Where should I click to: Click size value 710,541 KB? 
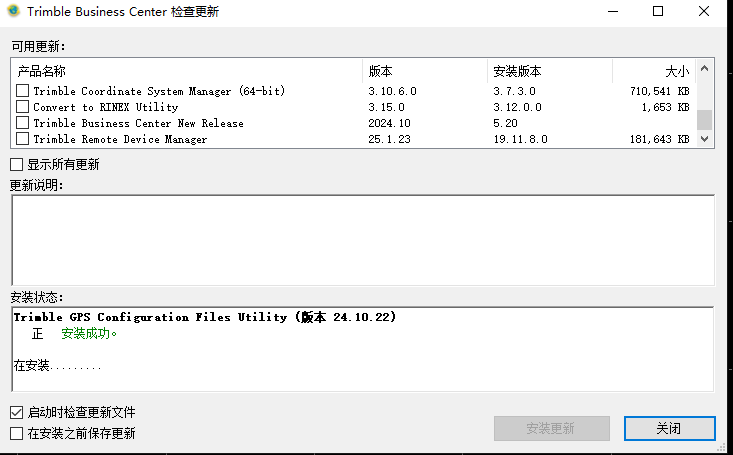660,91
